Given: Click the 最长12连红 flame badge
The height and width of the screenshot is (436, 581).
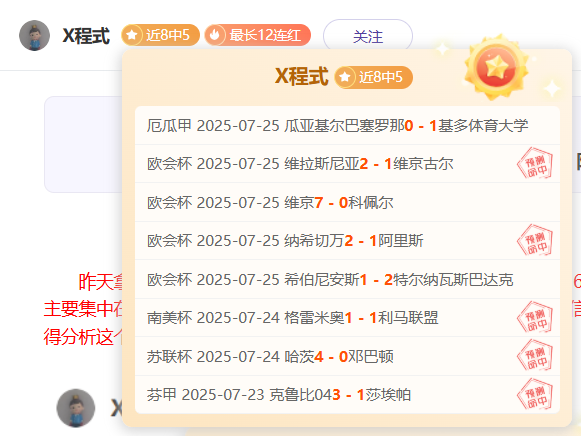Looking at the screenshot, I should (258, 35).
